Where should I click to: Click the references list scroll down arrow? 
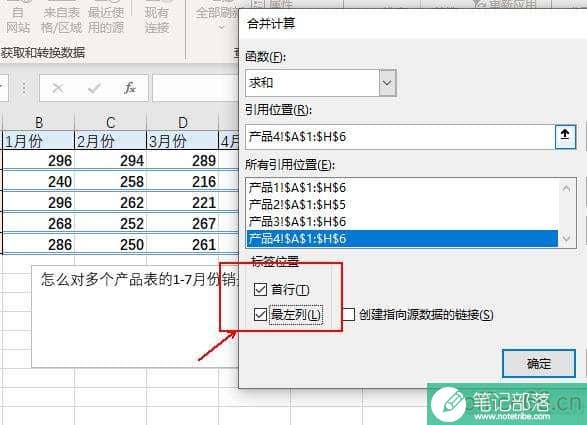coord(566,238)
